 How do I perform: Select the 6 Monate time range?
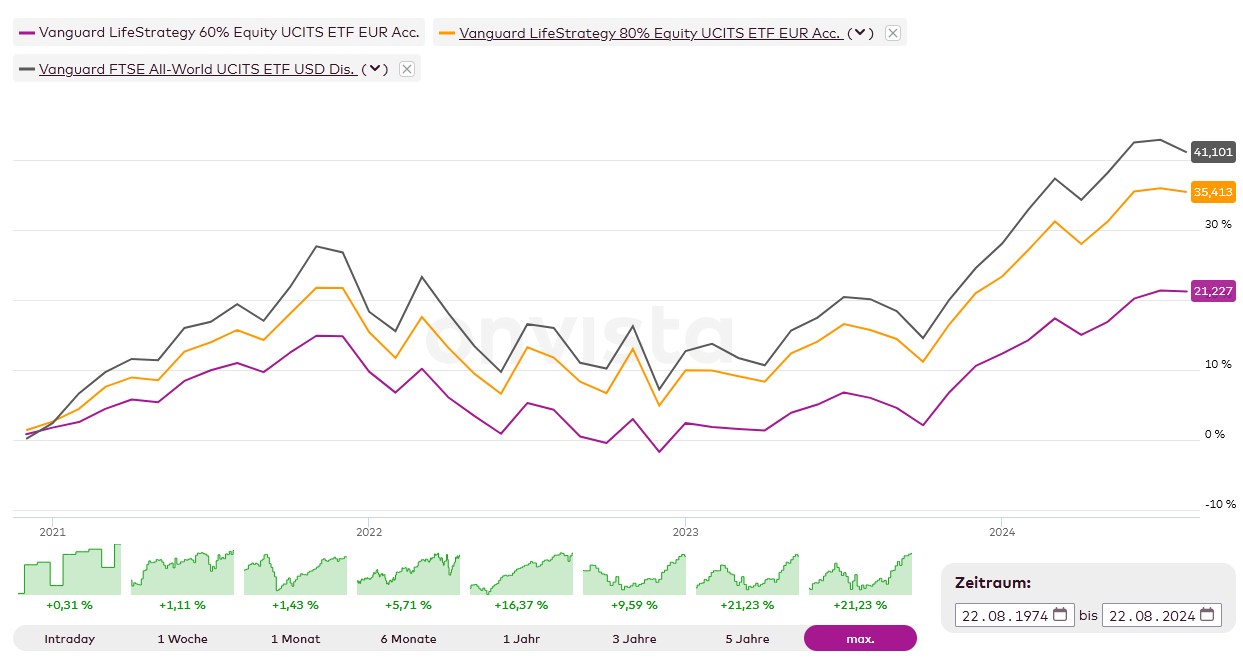coord(408,639)
